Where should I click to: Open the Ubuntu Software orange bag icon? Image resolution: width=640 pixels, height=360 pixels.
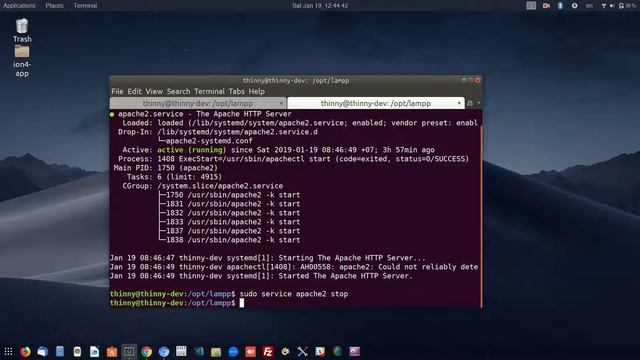(112, 351)
